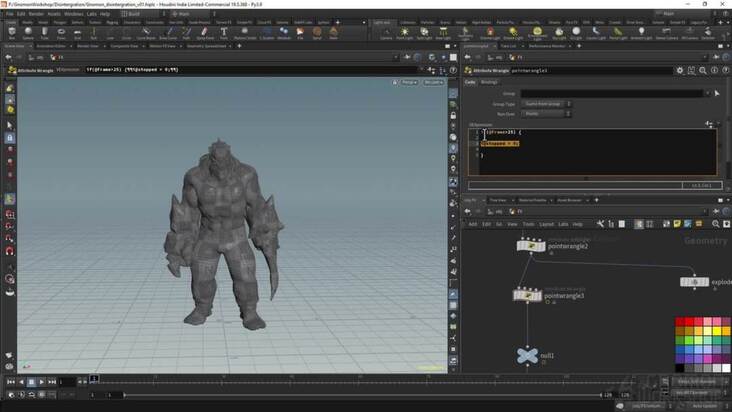
Task: Create a Spot Light from the shelf
Action: (424, 33)
